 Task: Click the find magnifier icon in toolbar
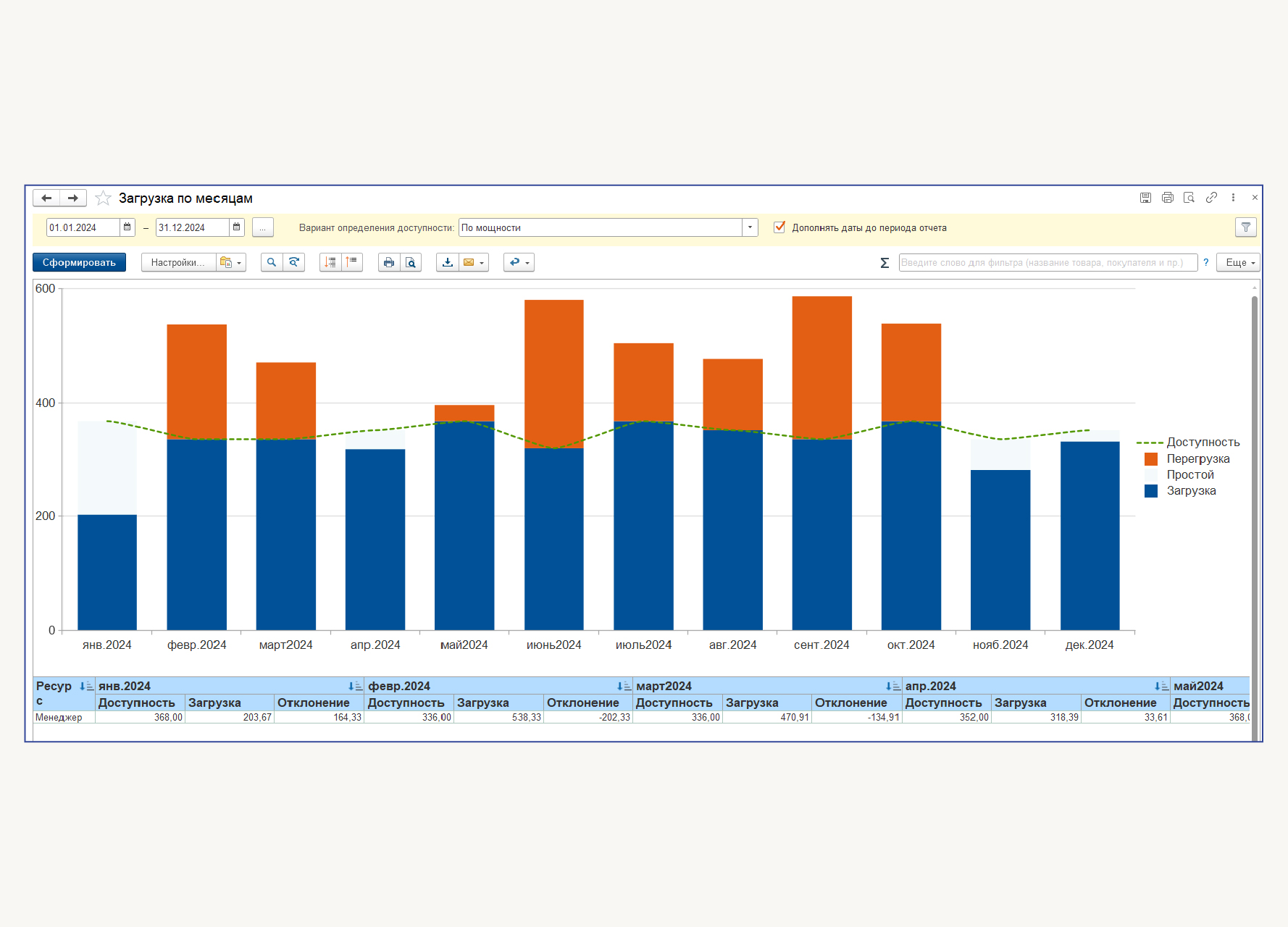pos(272,262)
